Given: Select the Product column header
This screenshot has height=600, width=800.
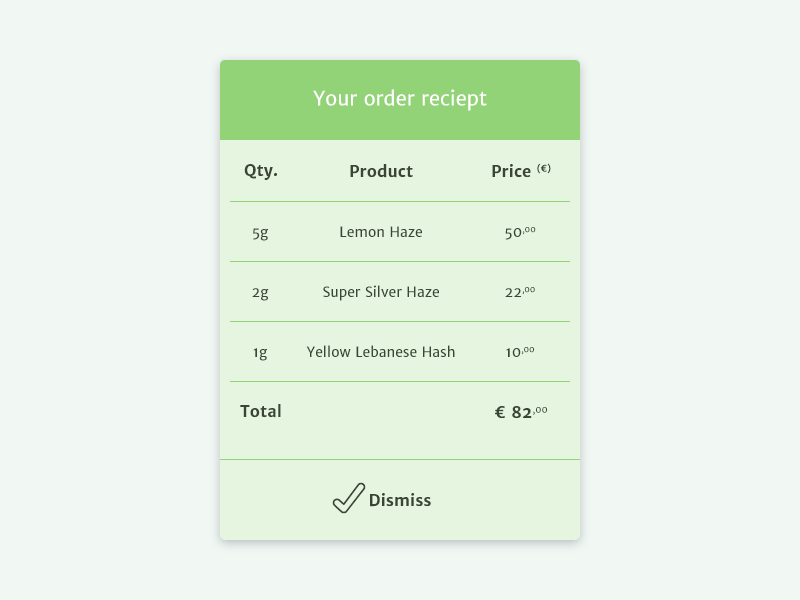Looking at the screenshot, I should [381, 171].
